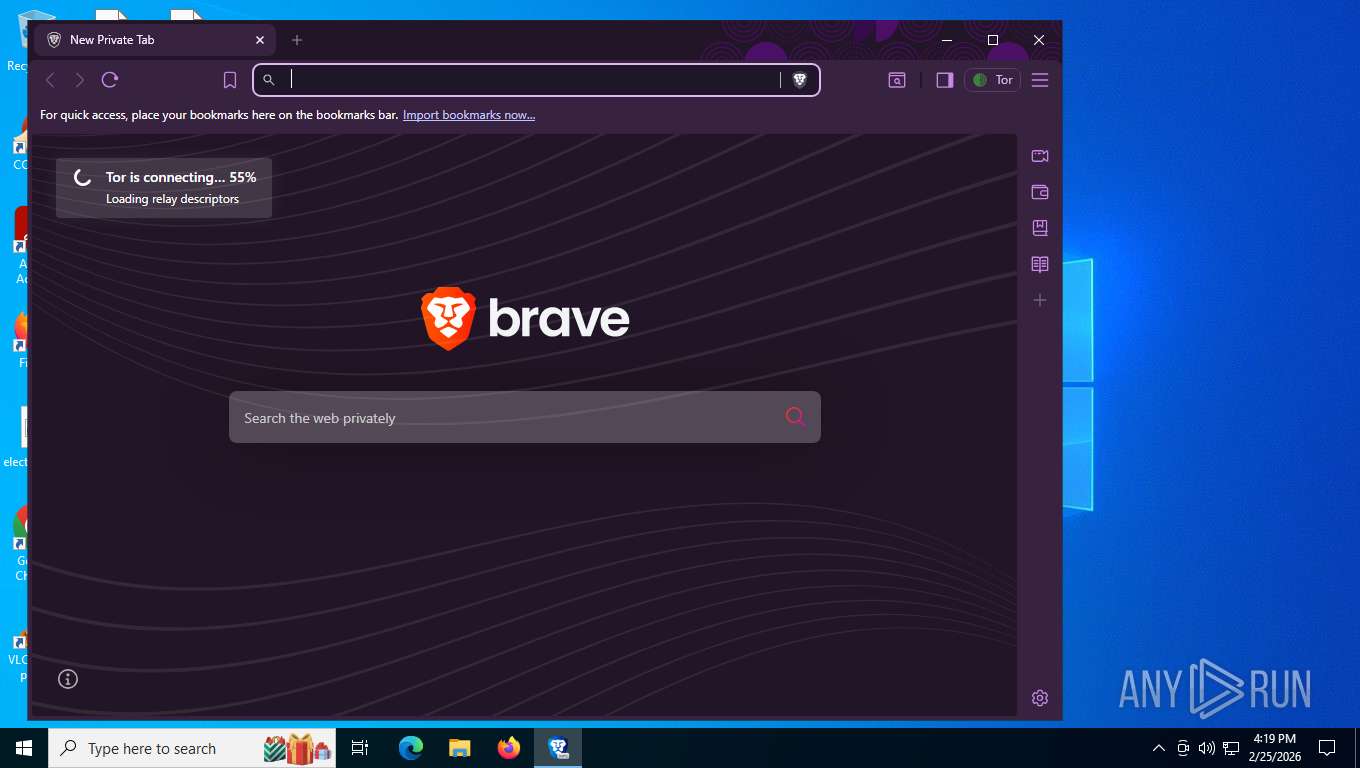Launch Microsoft Edge from taskbar
The width and height of the screenshot is (1360, 768).
(x=410, y=748)
